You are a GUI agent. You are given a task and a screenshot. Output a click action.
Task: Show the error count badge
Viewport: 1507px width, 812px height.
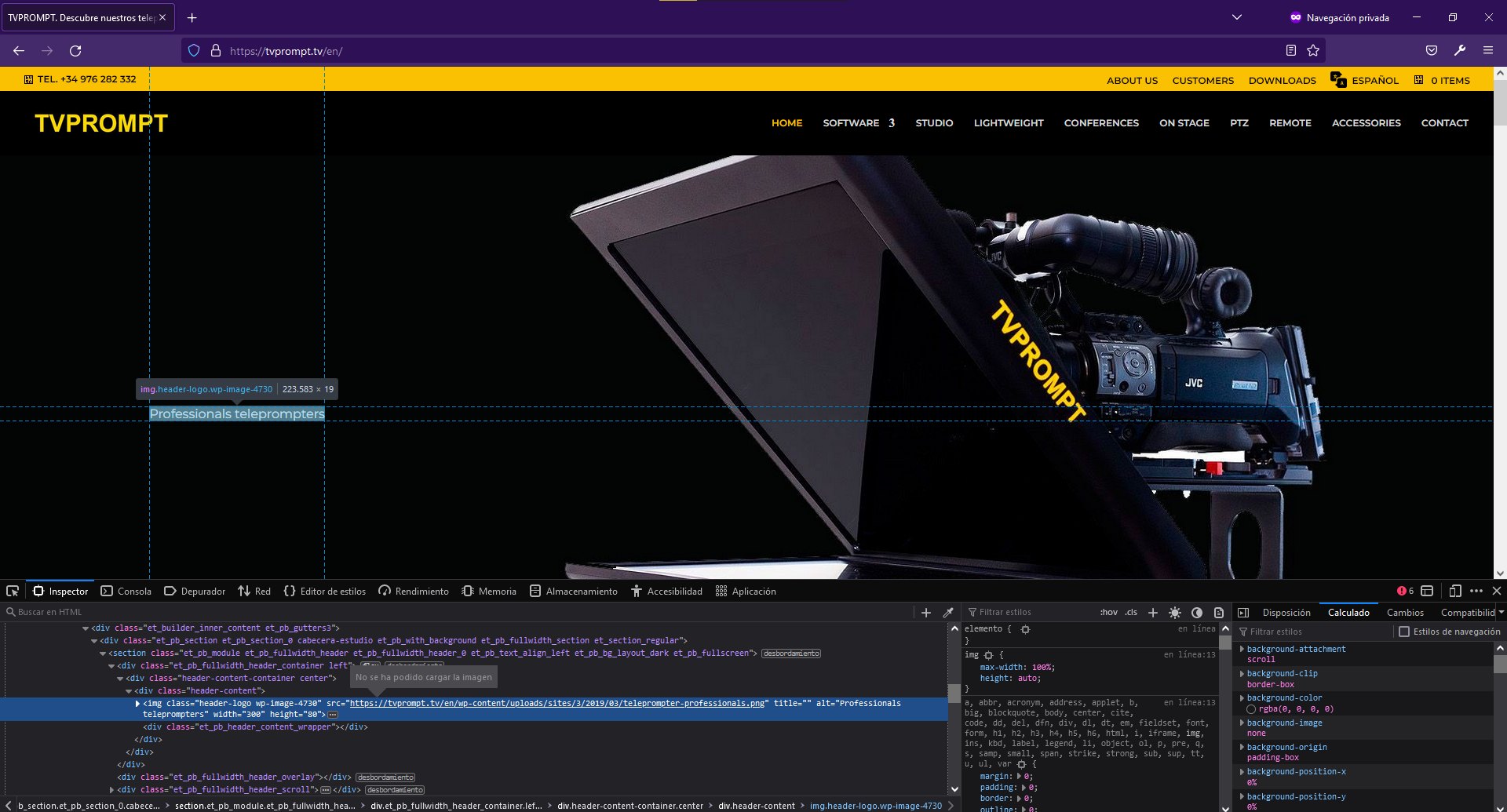[x=1405, y=591]
